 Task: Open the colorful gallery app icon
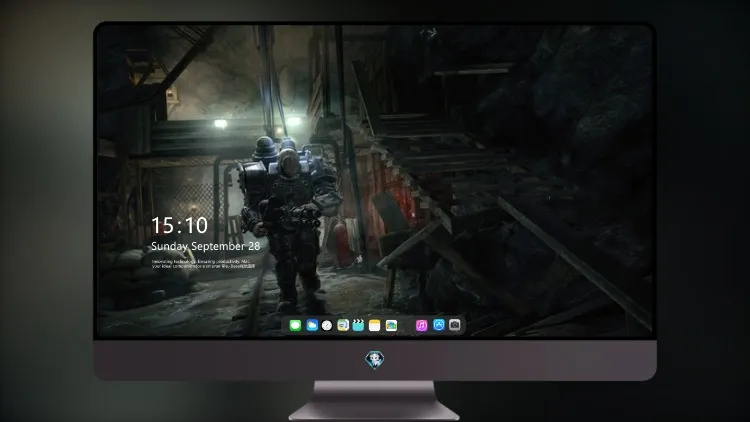coord(391,325)
